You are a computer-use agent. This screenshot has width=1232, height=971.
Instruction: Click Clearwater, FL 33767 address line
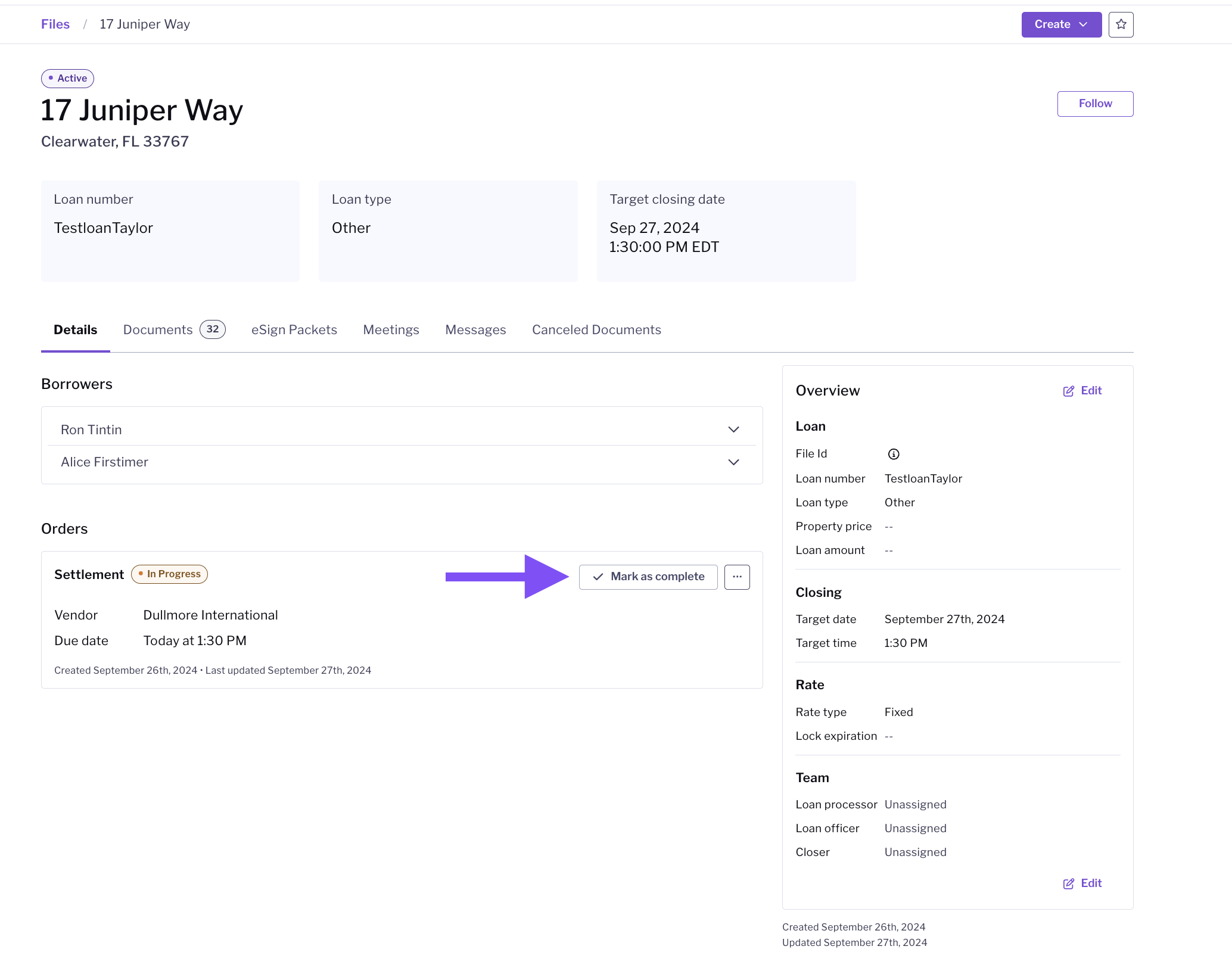pos(115,142)
